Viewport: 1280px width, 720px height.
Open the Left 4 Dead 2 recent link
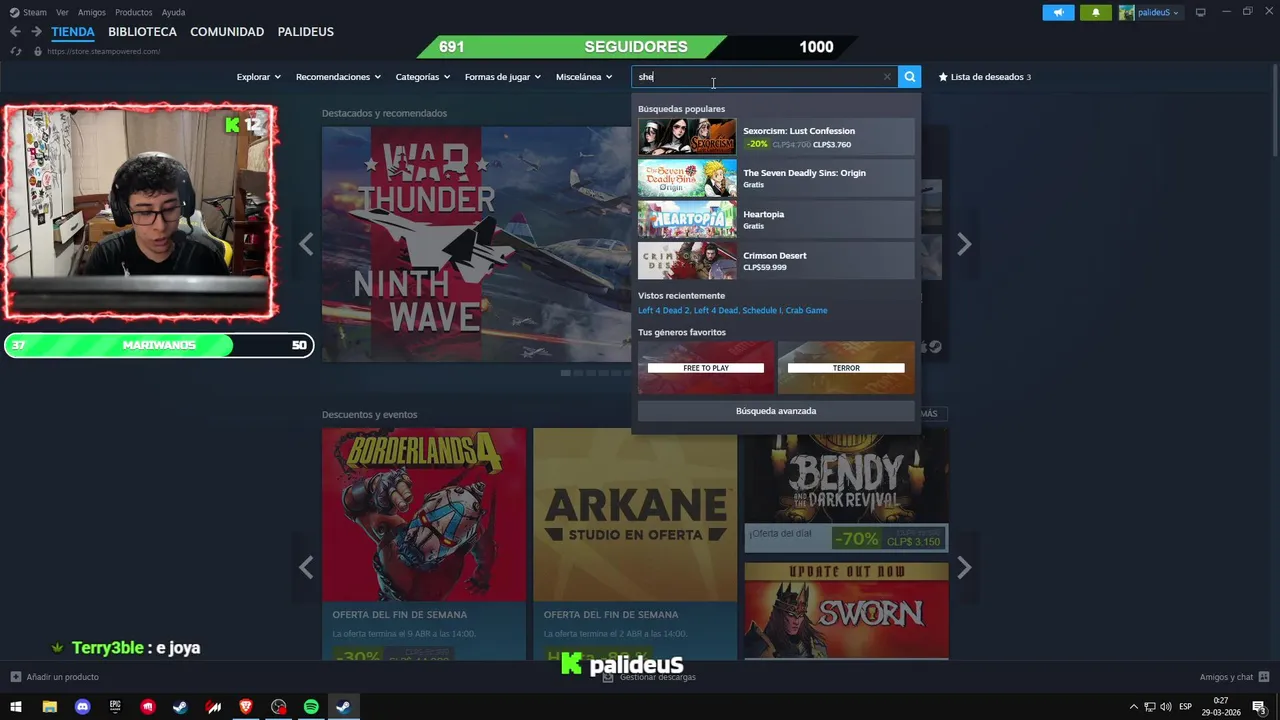[x=663, y=310]
